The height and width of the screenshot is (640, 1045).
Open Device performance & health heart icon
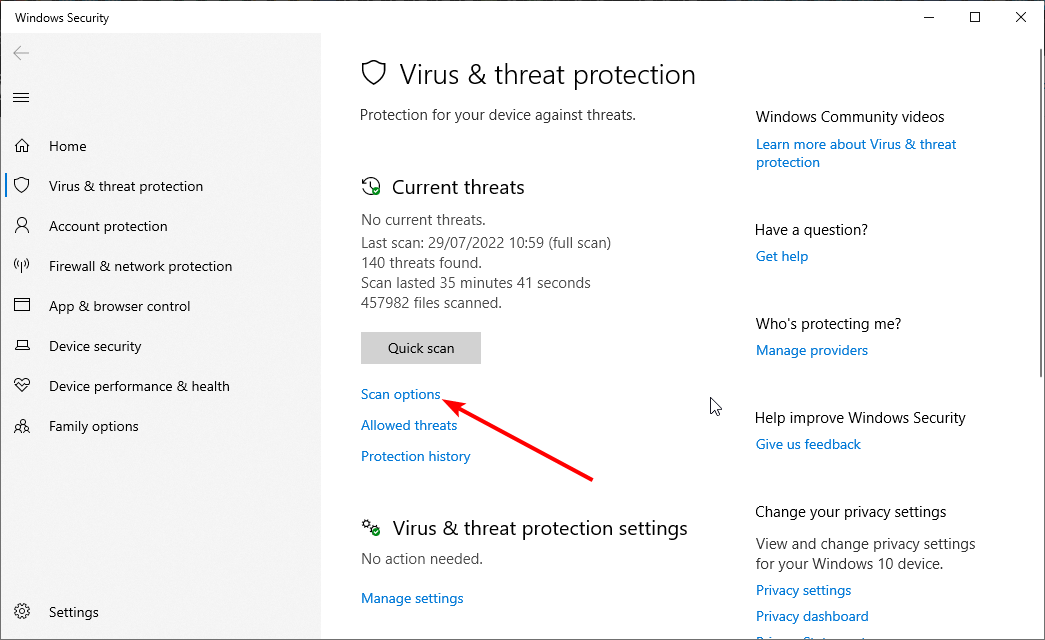[x=22, y=385]
